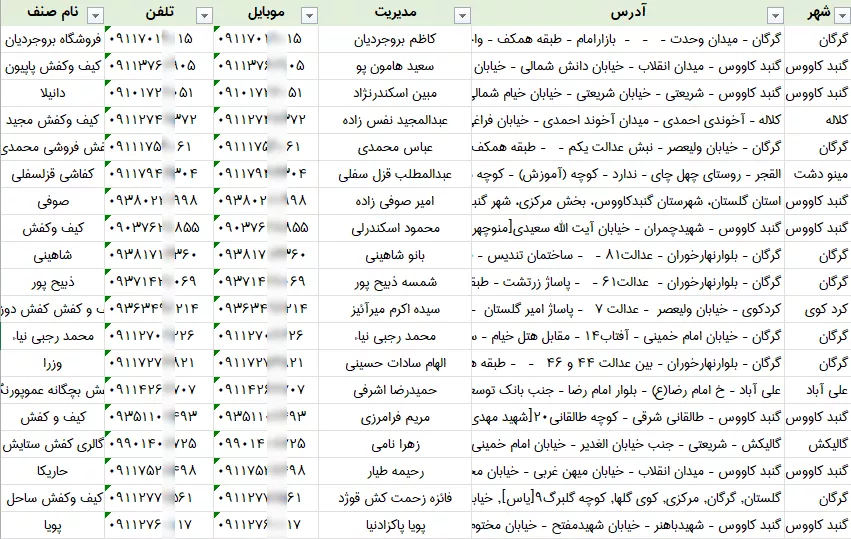This screenshot has width=851, height=539.
Task: Select the trade name cell دانیلا
Action: (52, 93)
